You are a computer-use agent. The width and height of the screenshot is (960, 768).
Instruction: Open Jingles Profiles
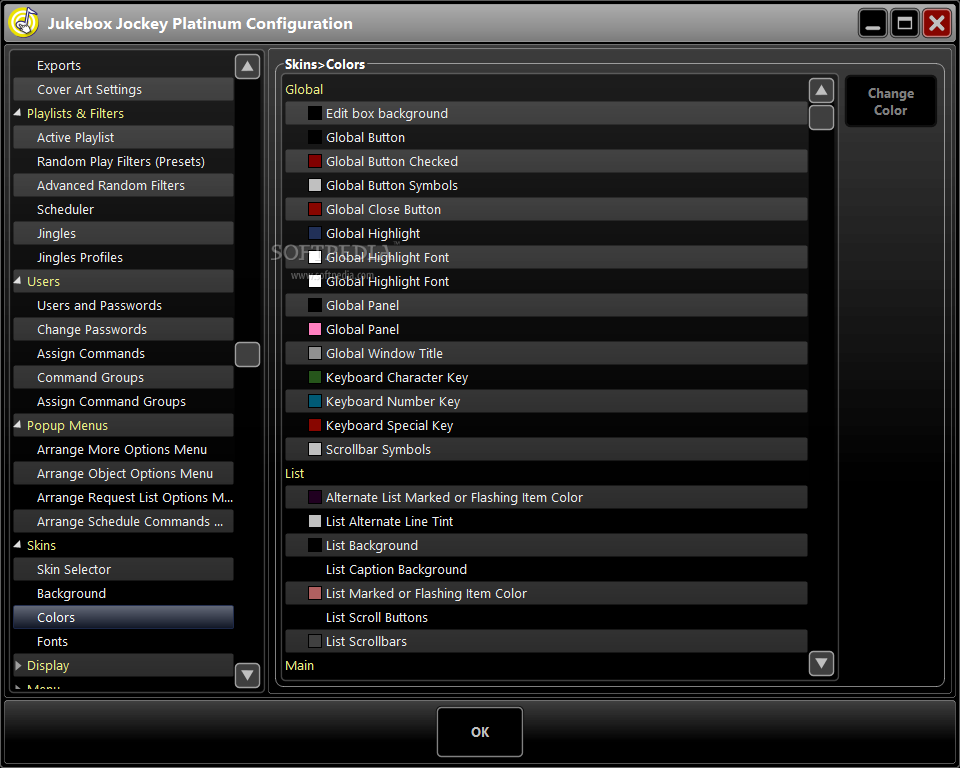[x=123, y=257]
